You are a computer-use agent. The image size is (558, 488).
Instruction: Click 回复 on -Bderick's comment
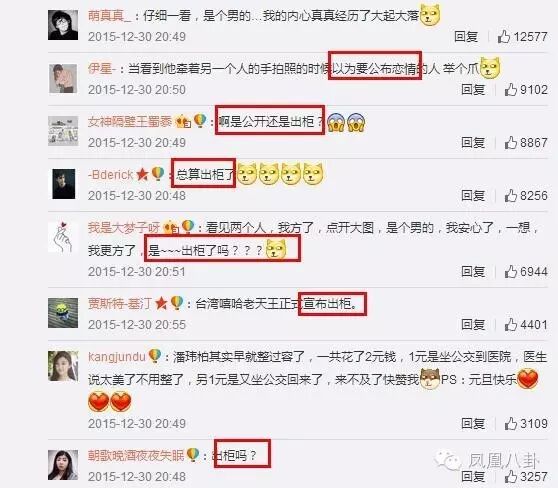473,195
